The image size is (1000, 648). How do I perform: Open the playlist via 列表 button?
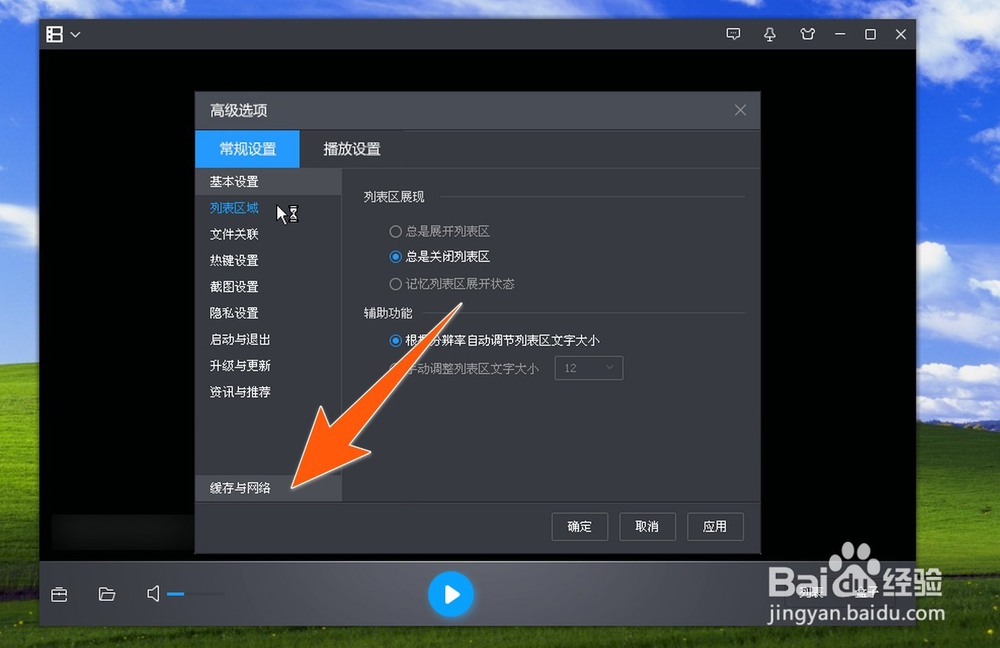(x=810, y=594)
